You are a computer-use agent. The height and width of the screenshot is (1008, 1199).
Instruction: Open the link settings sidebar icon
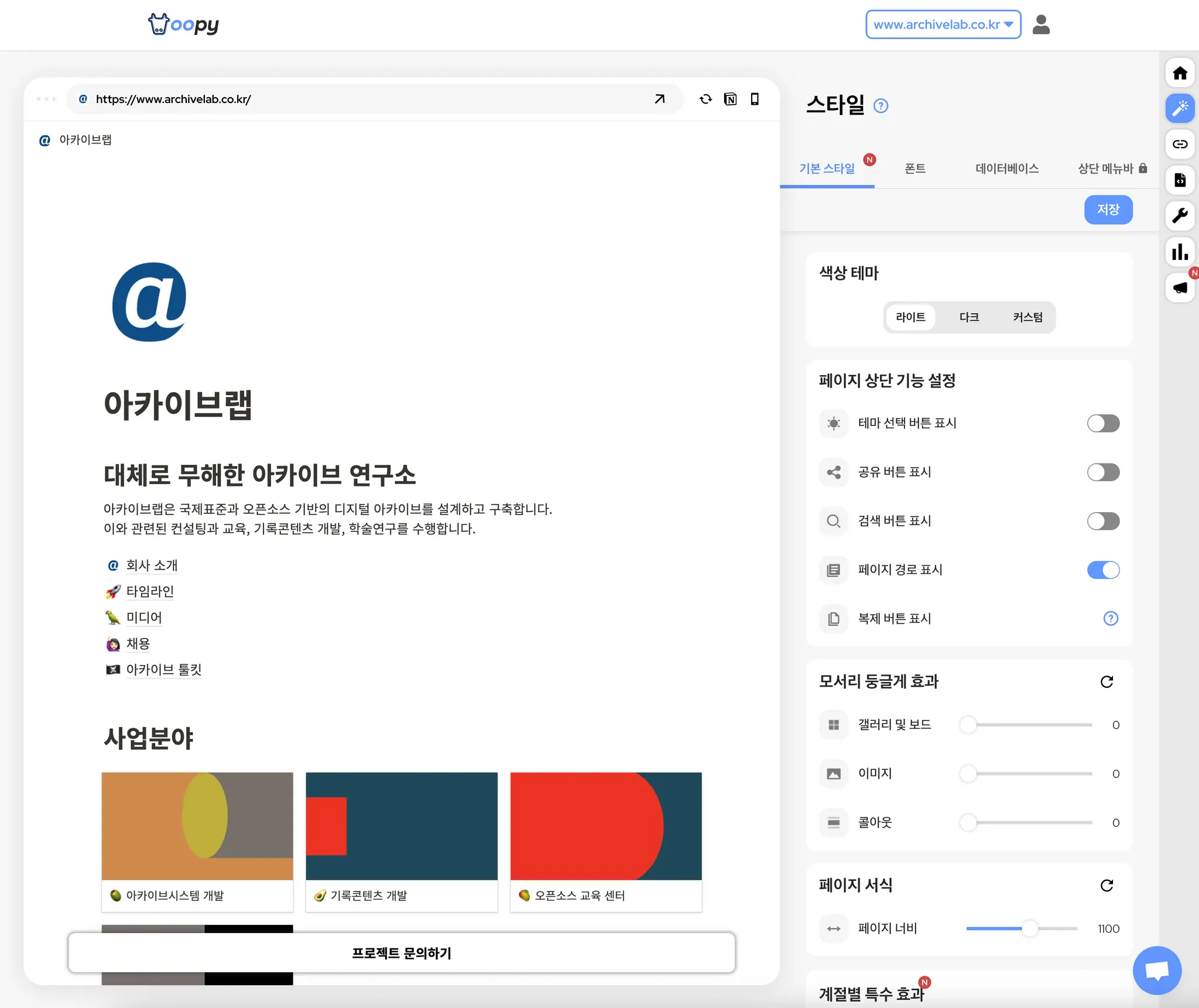click(x=1180, y=144)
